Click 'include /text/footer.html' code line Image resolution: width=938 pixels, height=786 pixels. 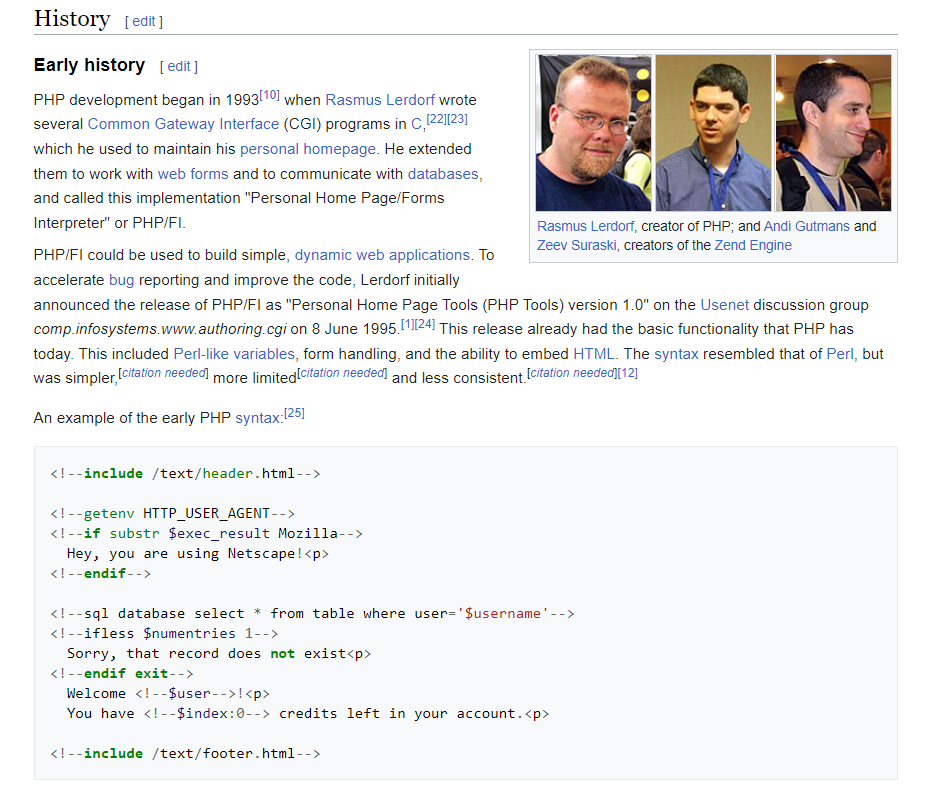[x=185, y=754]
